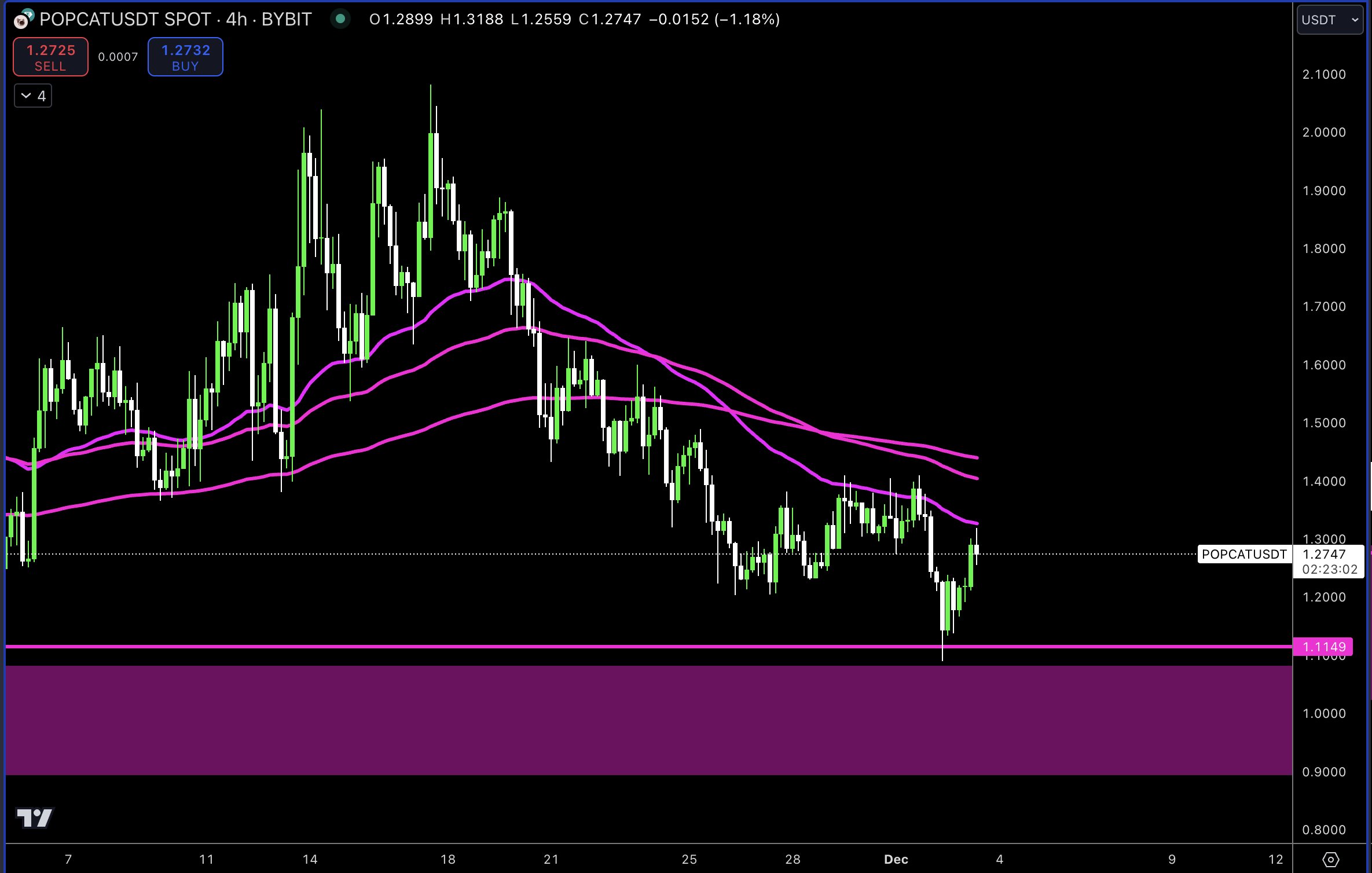Click the 2.1000 price axis label
Viewport: 1372px width, 873px height.
coord(1324,74)
